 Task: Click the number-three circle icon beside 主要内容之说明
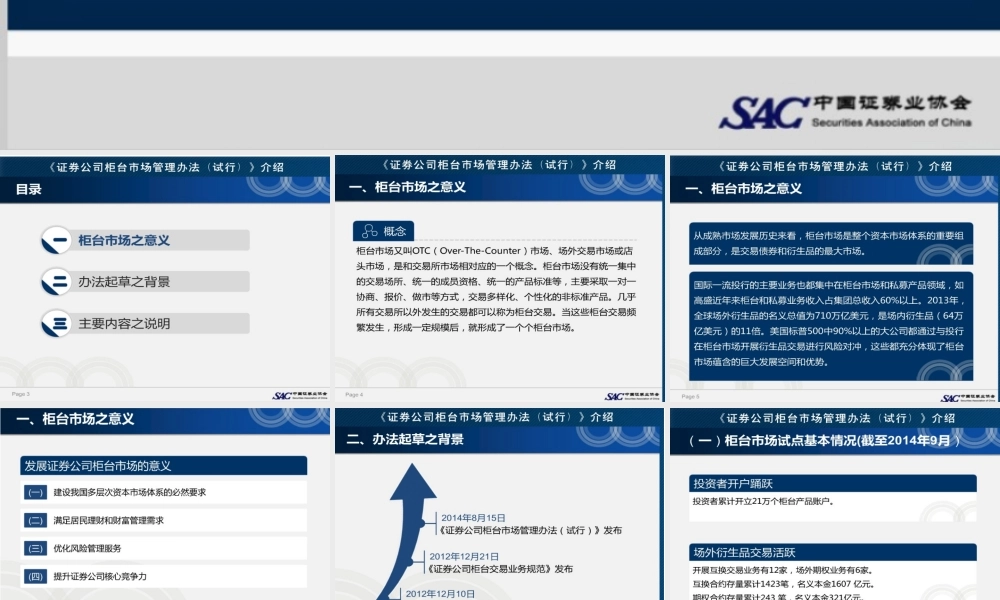pos(56,323)
